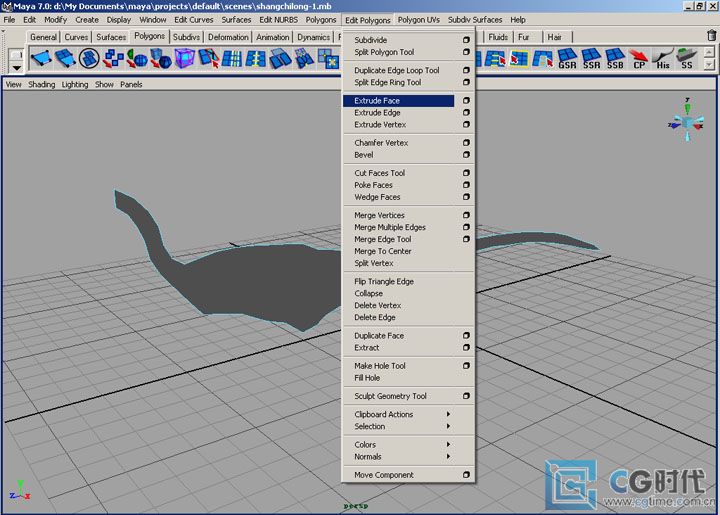
Task: Choose Delete Edge menu entry
Action: 375,318
